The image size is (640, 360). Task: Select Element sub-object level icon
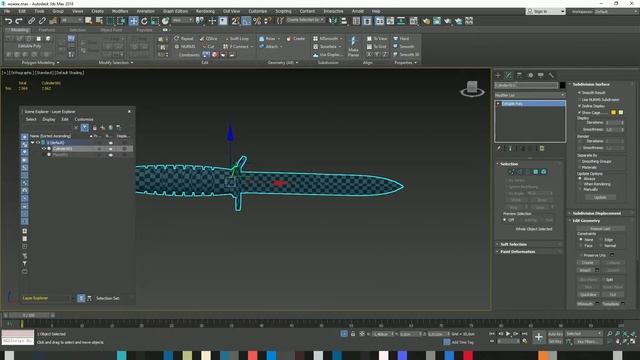[x=544, y=172]
